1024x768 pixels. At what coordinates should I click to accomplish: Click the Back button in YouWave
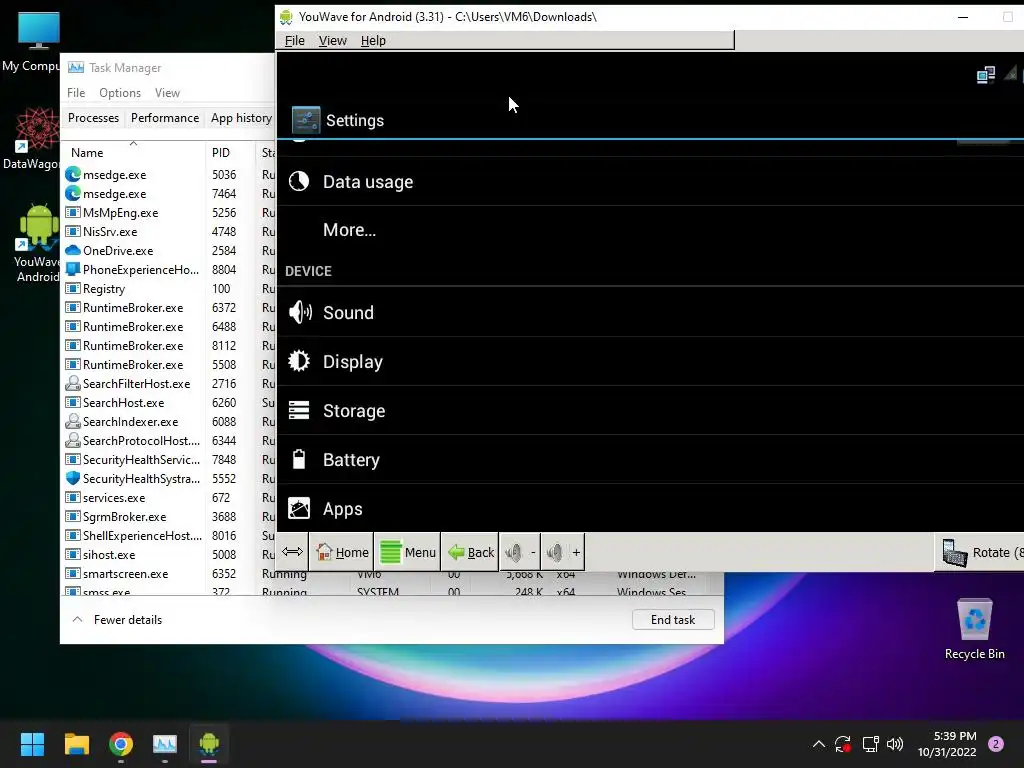point(470,552)
